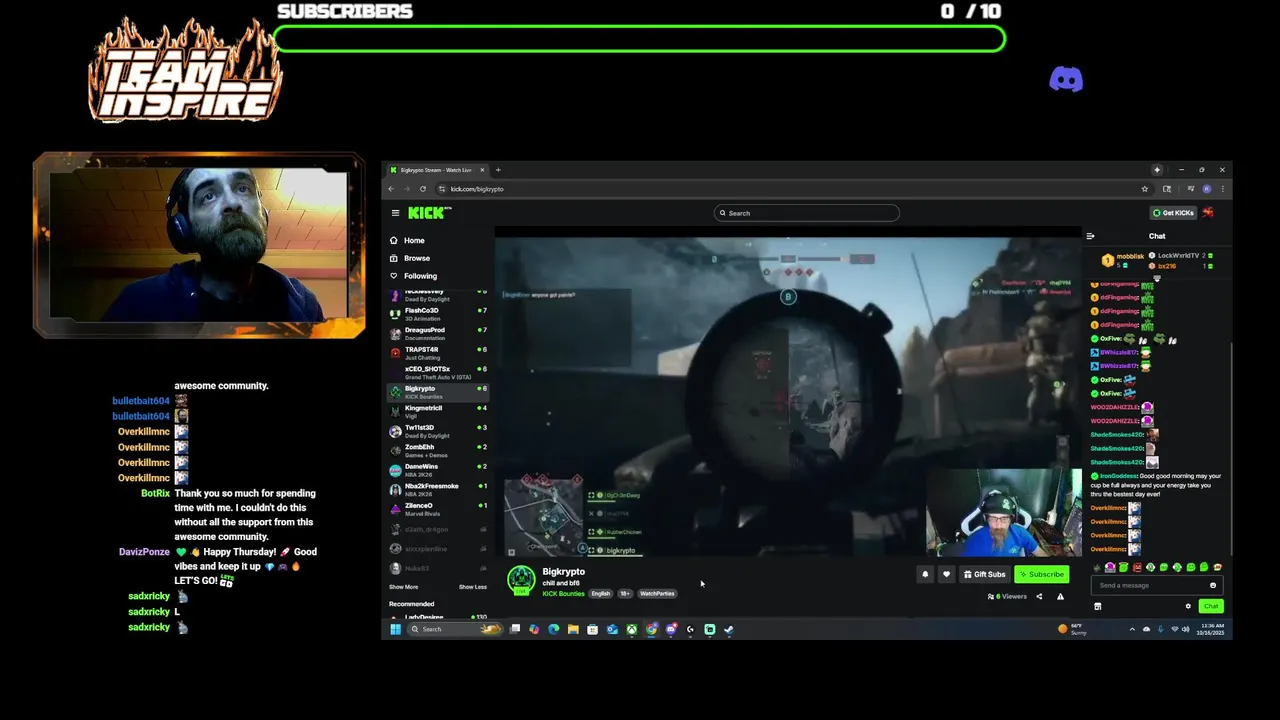Report stream with warning triangle icon
This screenshot has width=1280, height=720.
coord(1060,597)
